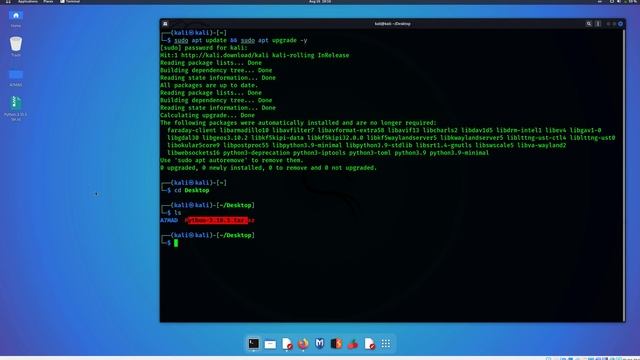This screenshot has width=640, height=360.
Task: Click the '0 upgraded, 0 newly installed' summary line
Action: [x=269, y=168]
